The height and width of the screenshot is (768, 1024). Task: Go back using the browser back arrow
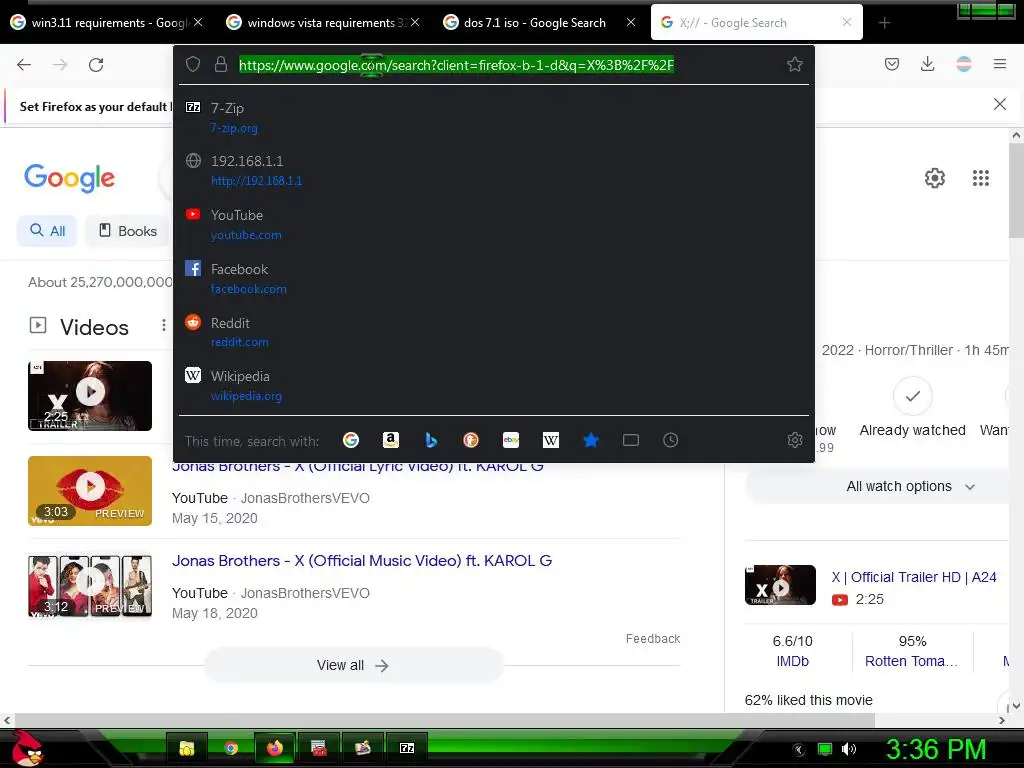pos(24,65)
